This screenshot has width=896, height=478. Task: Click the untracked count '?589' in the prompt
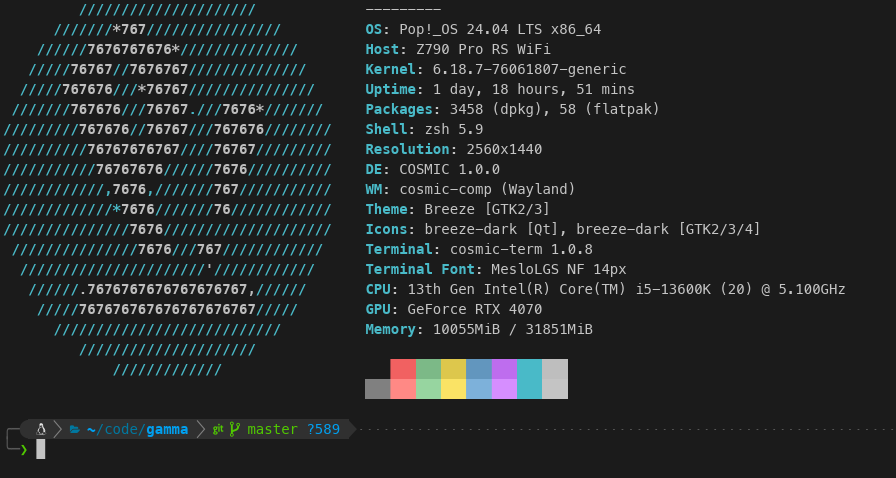[x=323, y=429]
